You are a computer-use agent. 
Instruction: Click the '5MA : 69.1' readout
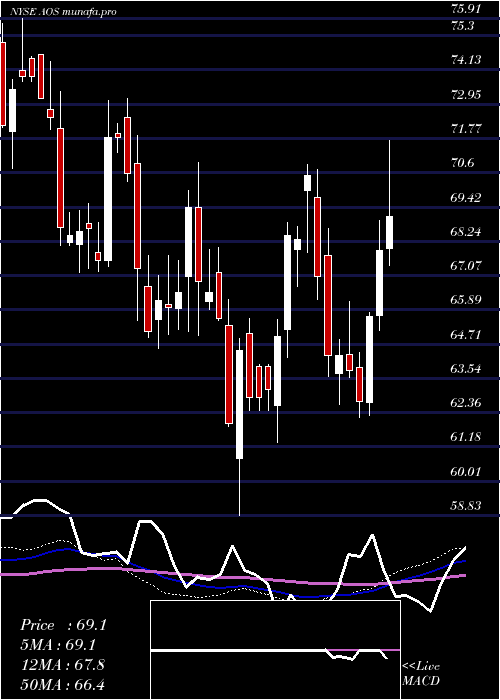click(x=58, y=645)
